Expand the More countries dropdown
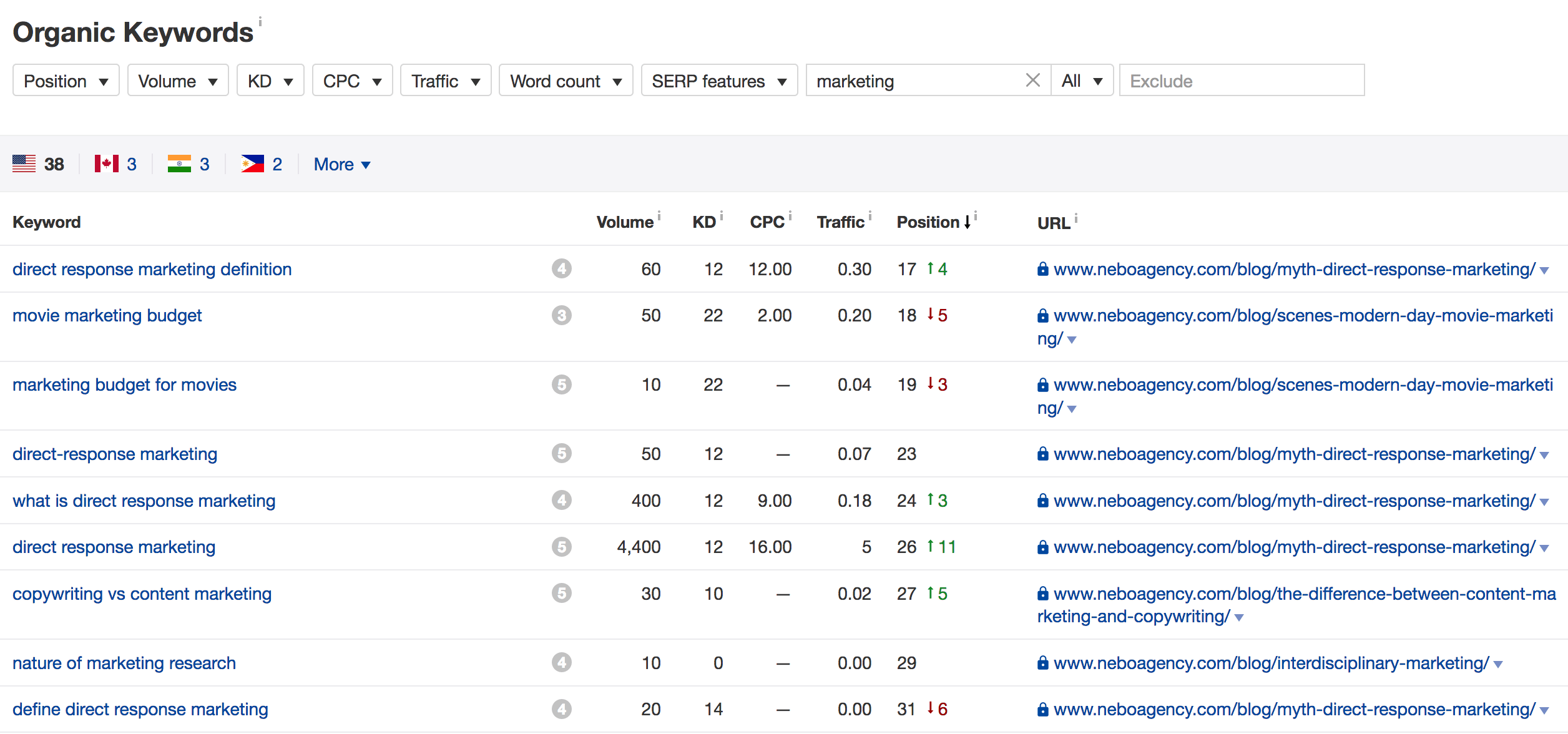 click(341, 165)
